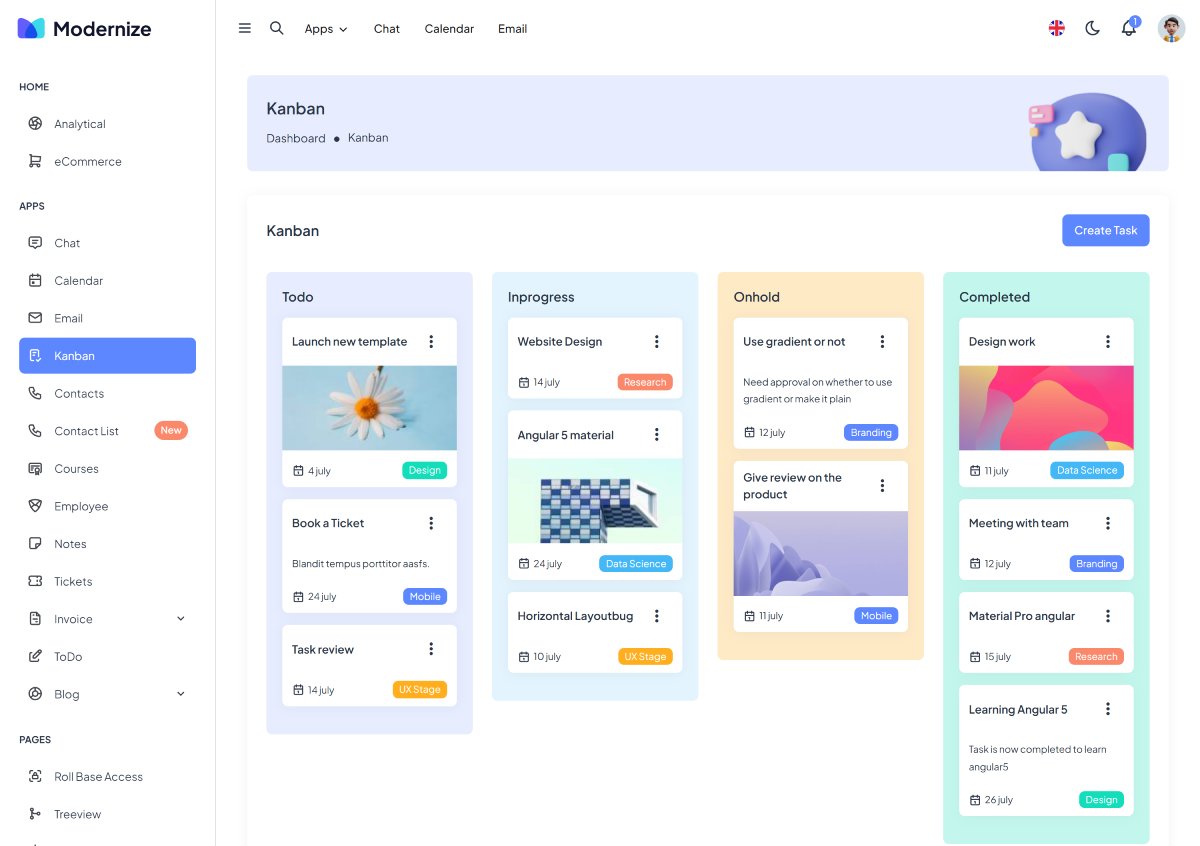This screenshot has height=846, width=1200.
Task: Click the UK flag language icon
Action: pos(1056,28)
